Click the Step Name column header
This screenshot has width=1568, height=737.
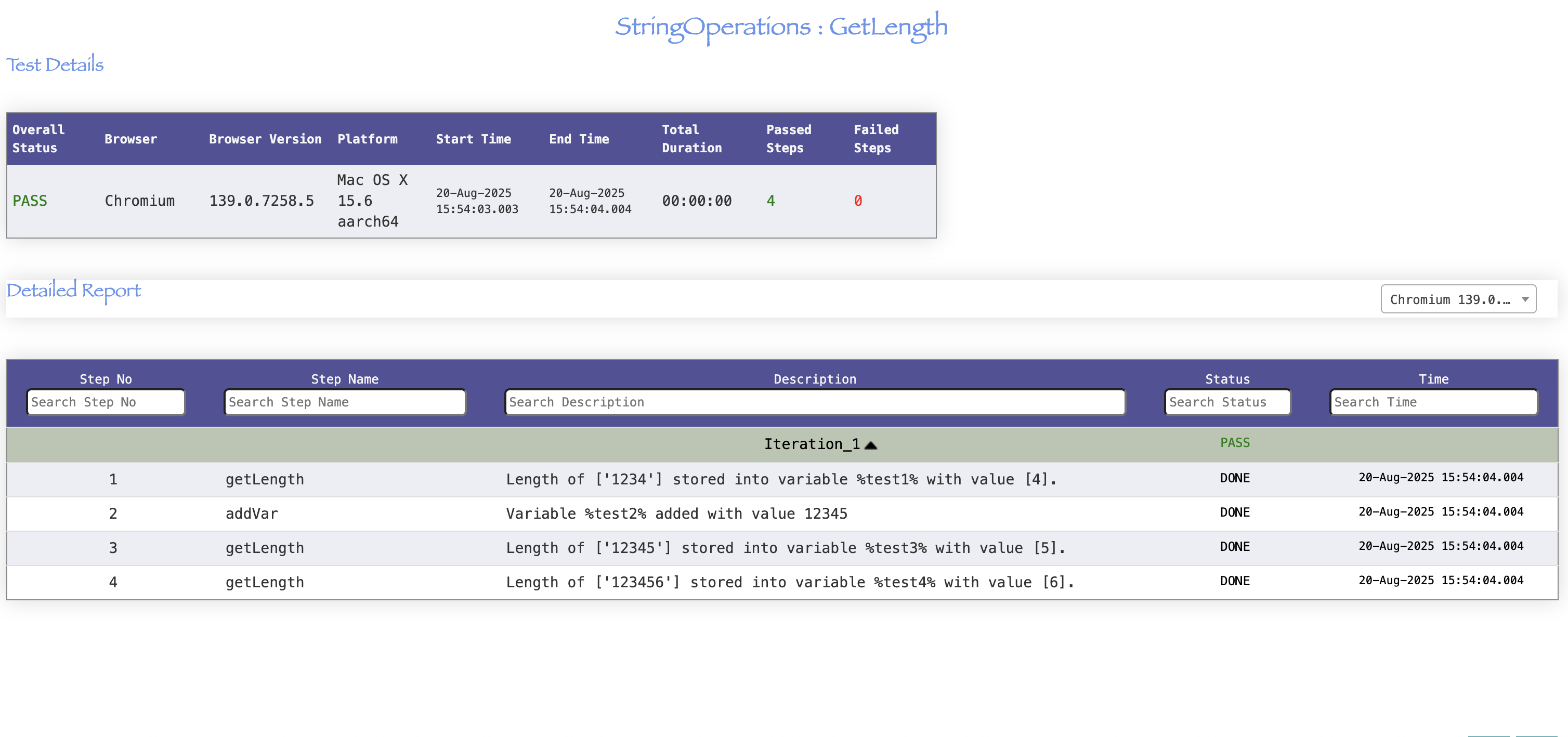point(345,378)
